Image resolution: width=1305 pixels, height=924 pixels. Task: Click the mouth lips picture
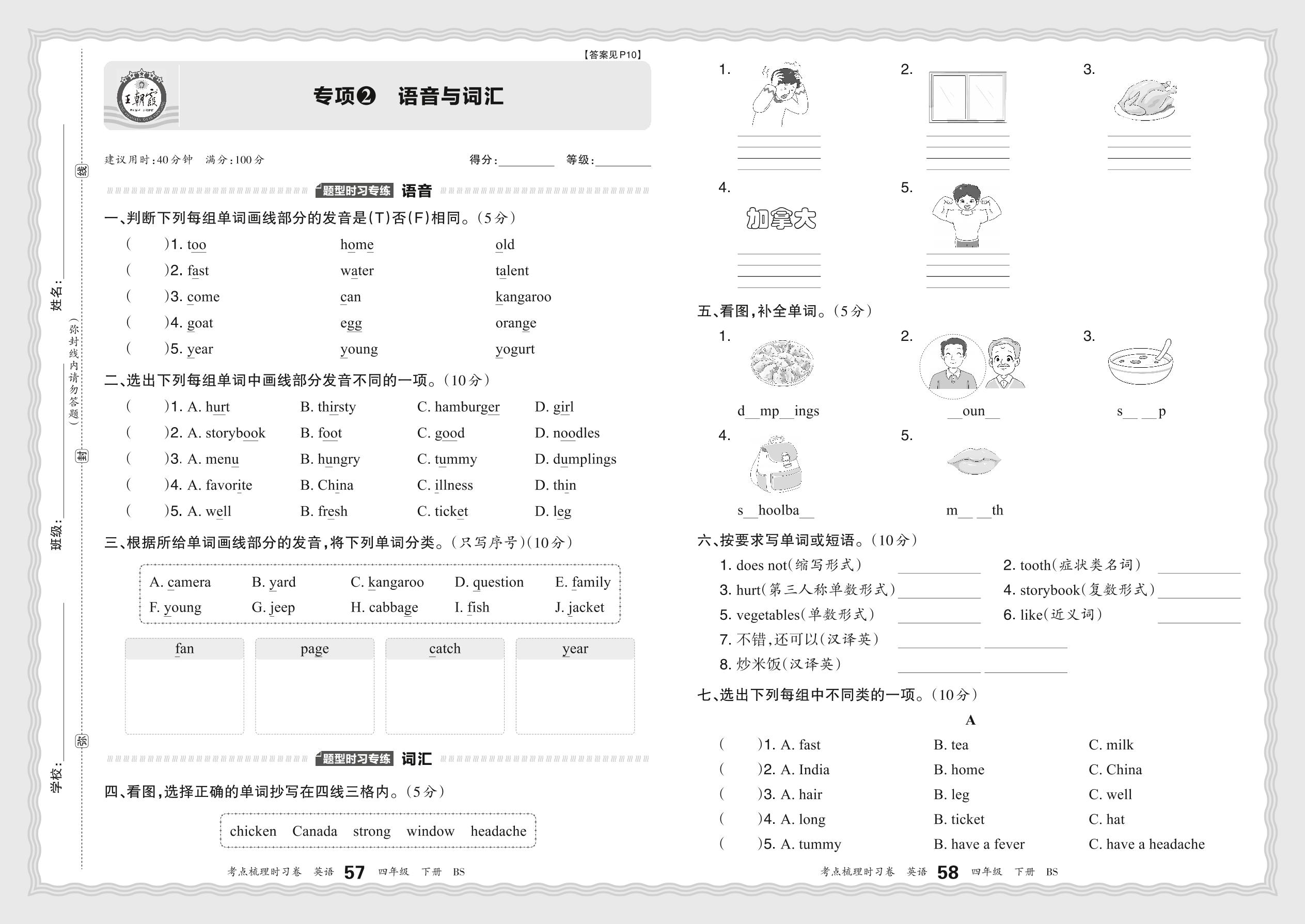[973, 461]
